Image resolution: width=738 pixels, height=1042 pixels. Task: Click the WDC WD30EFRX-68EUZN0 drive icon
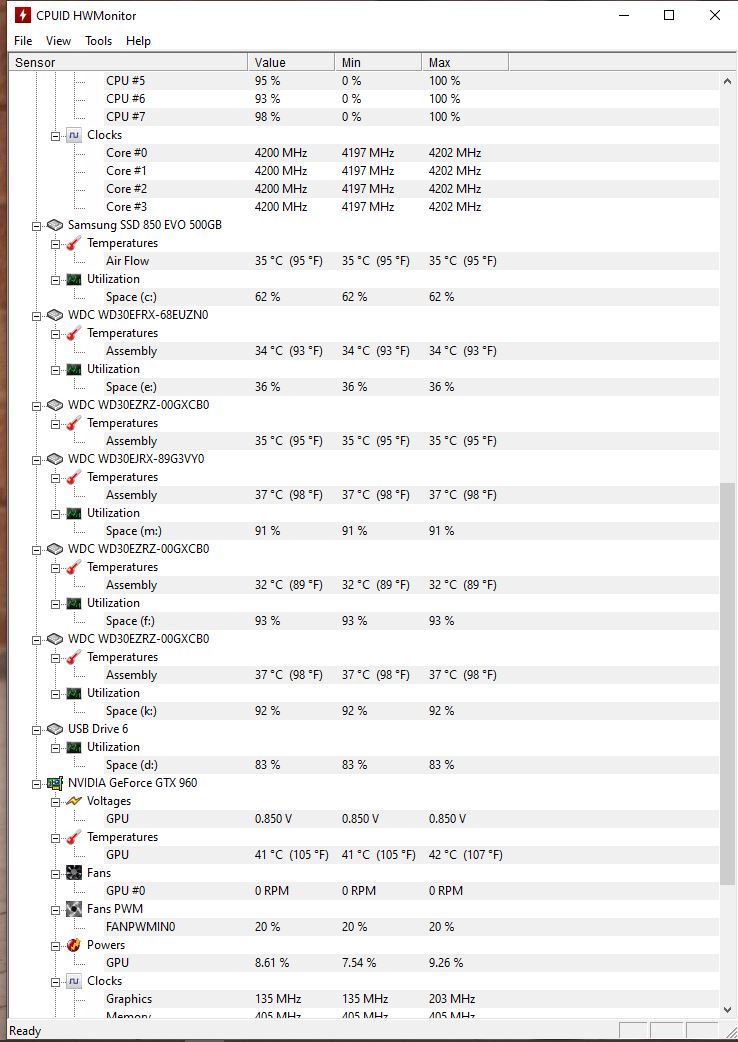pyautogui.click(x=55, y=315)
